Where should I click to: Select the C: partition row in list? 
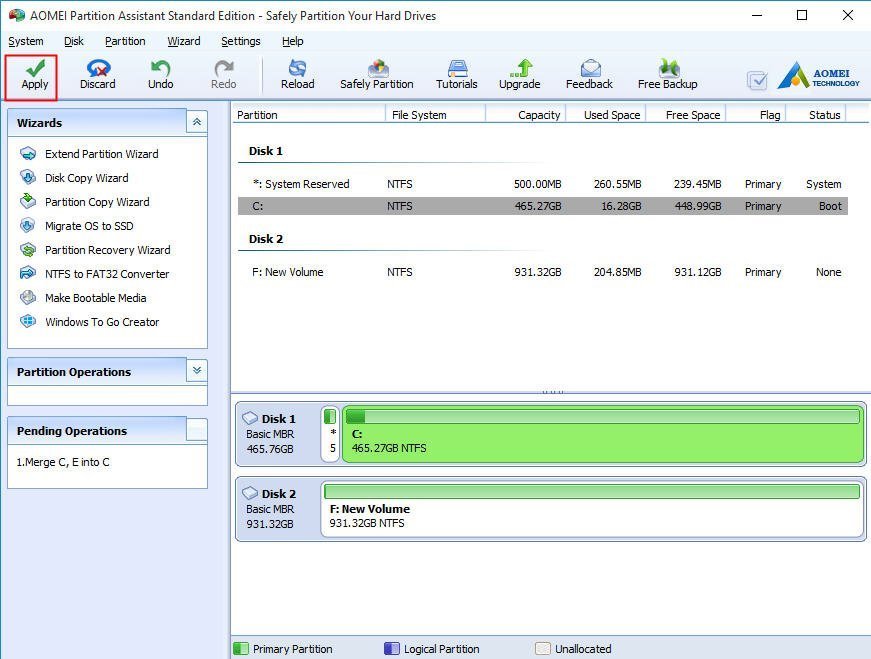[x=543, y=206]
